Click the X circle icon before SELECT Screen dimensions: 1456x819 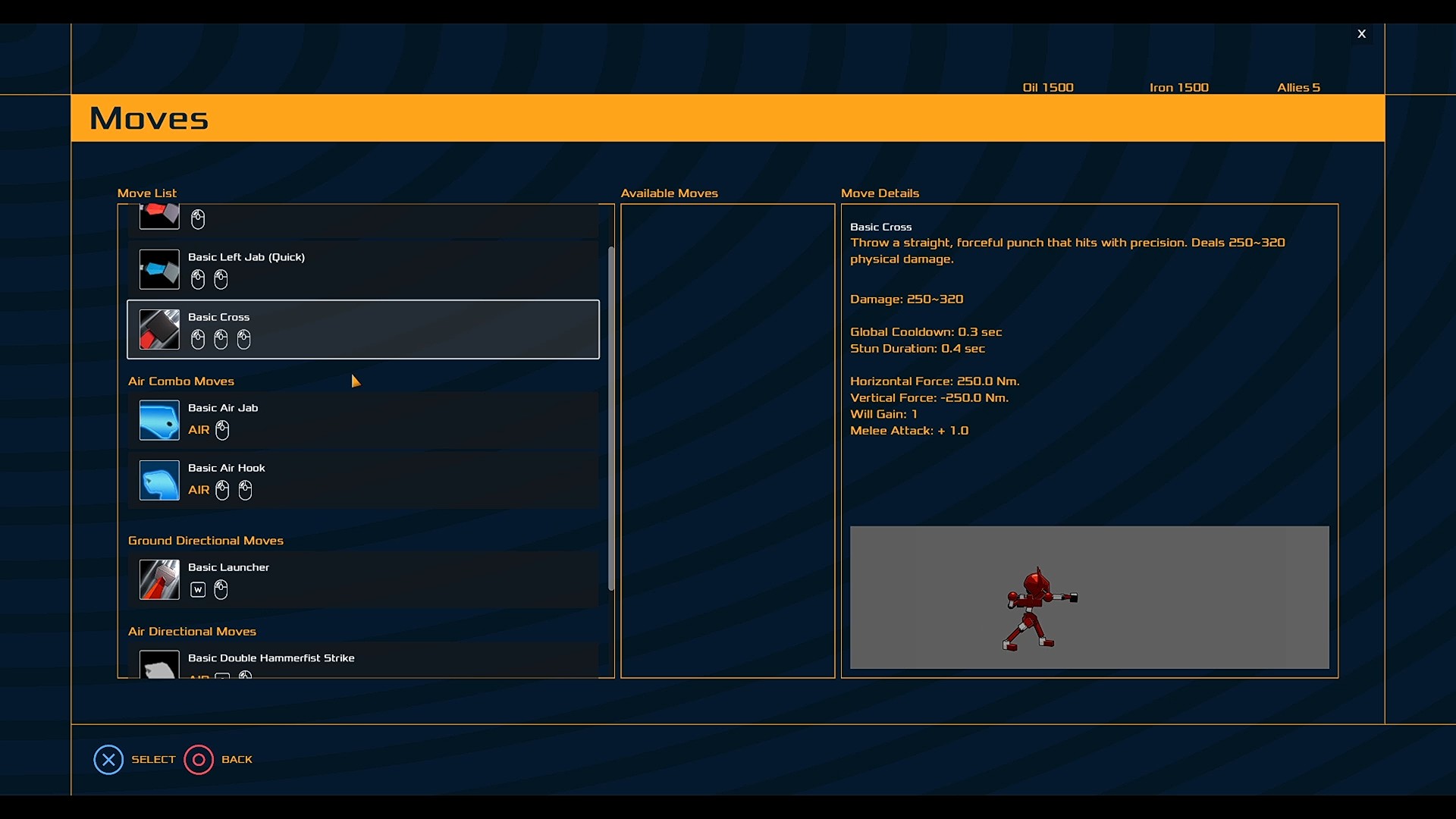108,759
